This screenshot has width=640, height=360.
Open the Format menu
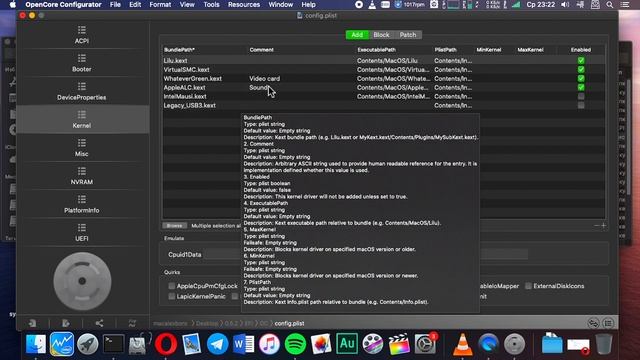point(160,5)
